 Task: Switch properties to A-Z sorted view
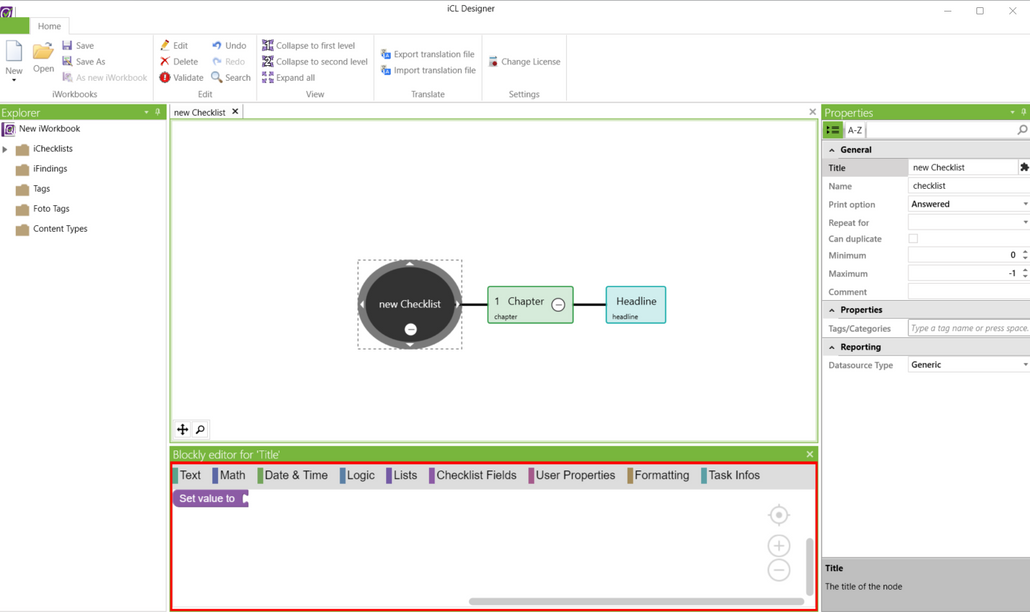point(855,130)
